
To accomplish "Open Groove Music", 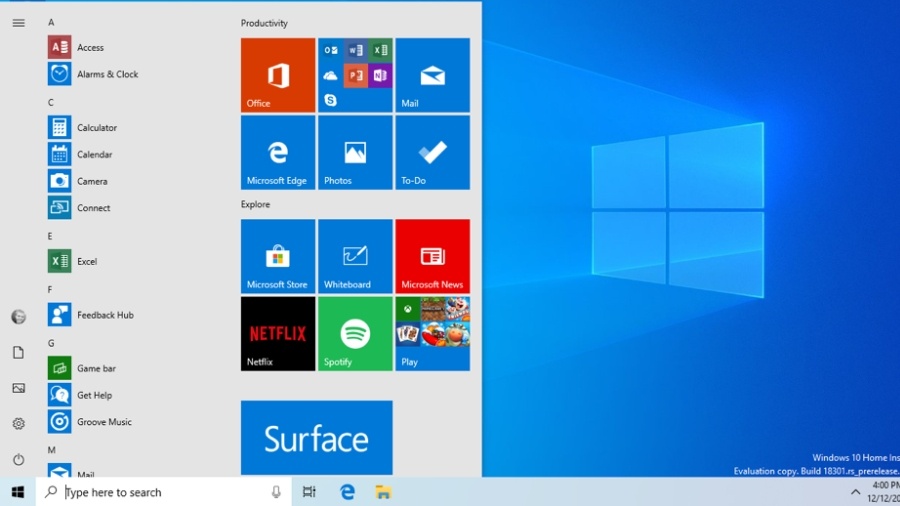I will (x=90, y=422).
